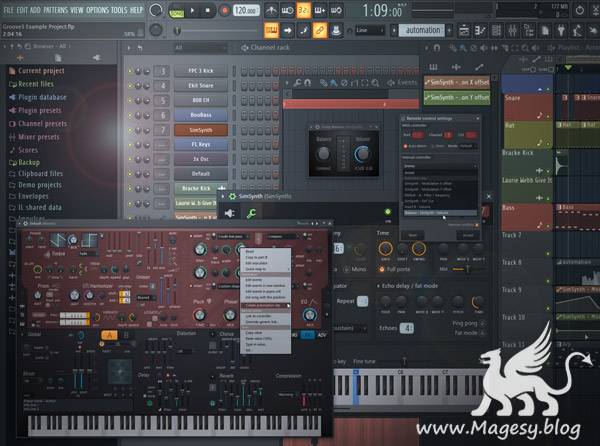Click the Volume knob in small plugin
Viewport: 600px width, 446px height.
coord(362,154)
